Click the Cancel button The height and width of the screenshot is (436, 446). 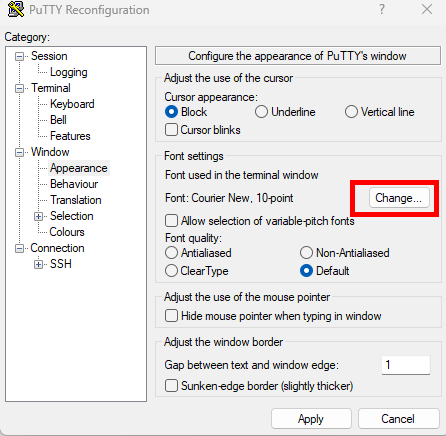coord(398,419)
